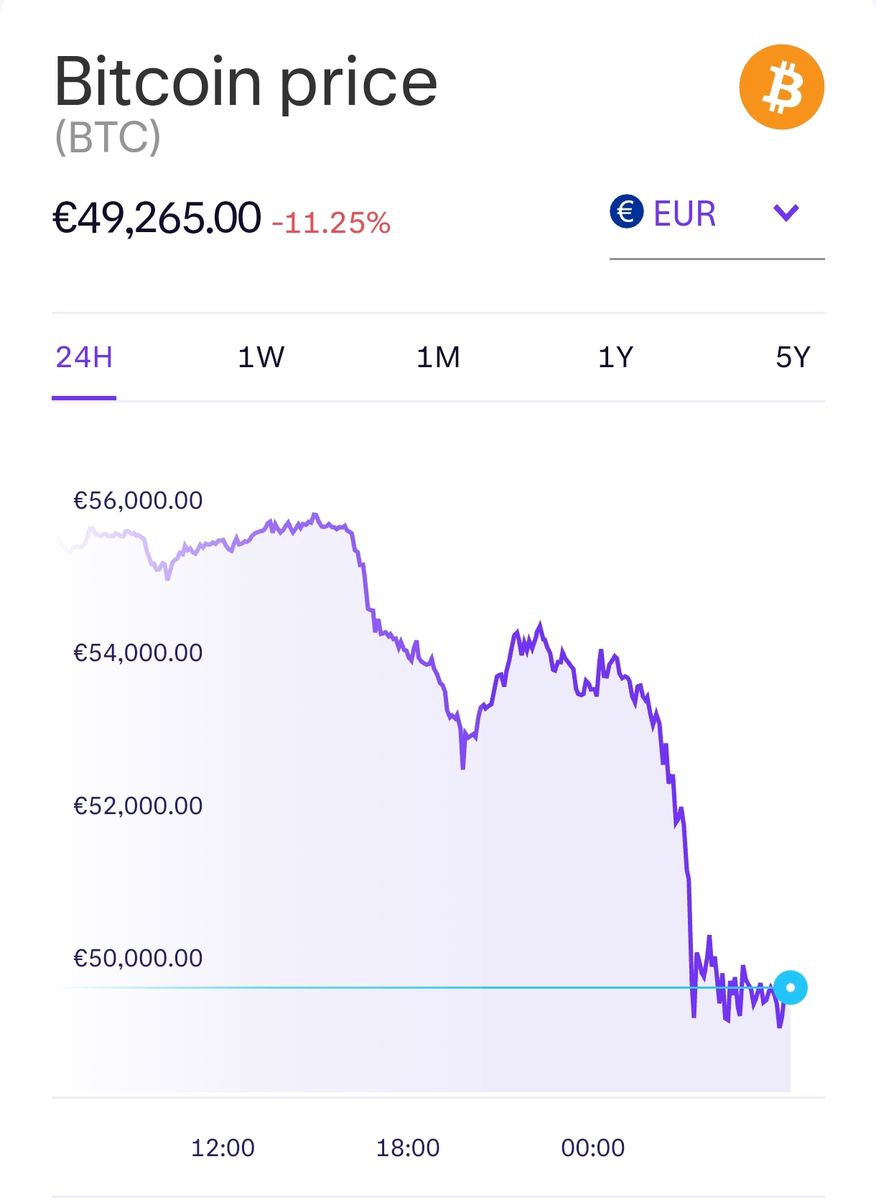Switch to the 1W chart tab

(x=261, y=357)
